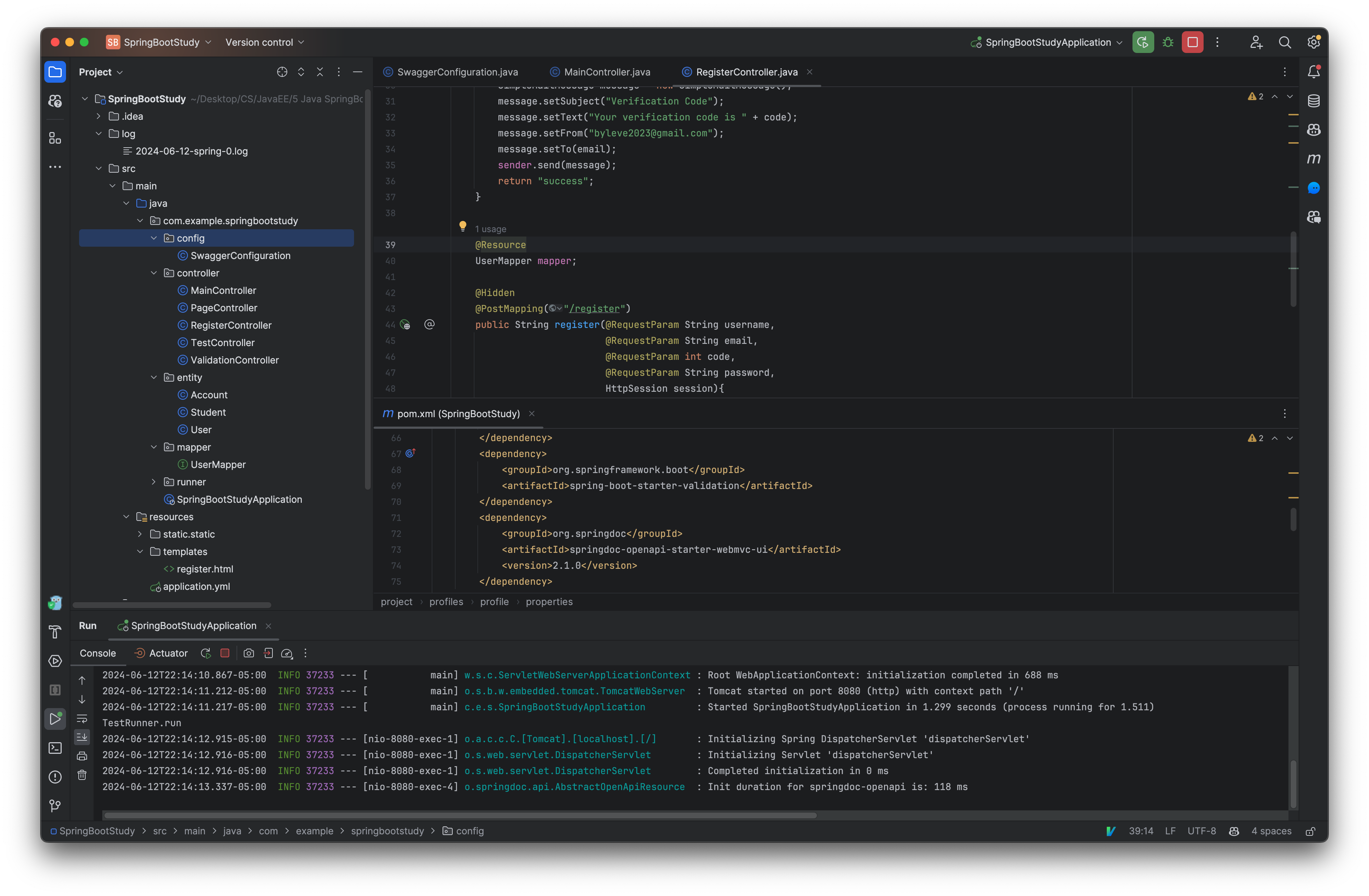Take a thread dump with the camera icon
This screenshot has height=896, width=1369.
[249, 653]
